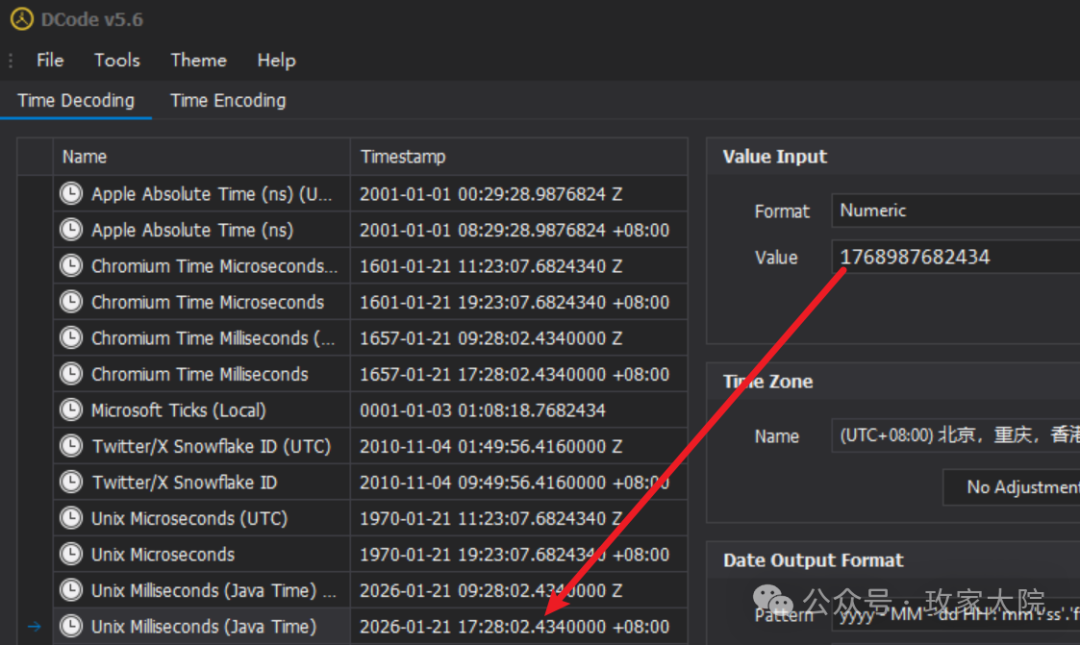Open the Help menu
Image resolution: width=1080 pixels, height=645 pixels.
[x=276, y=61]
